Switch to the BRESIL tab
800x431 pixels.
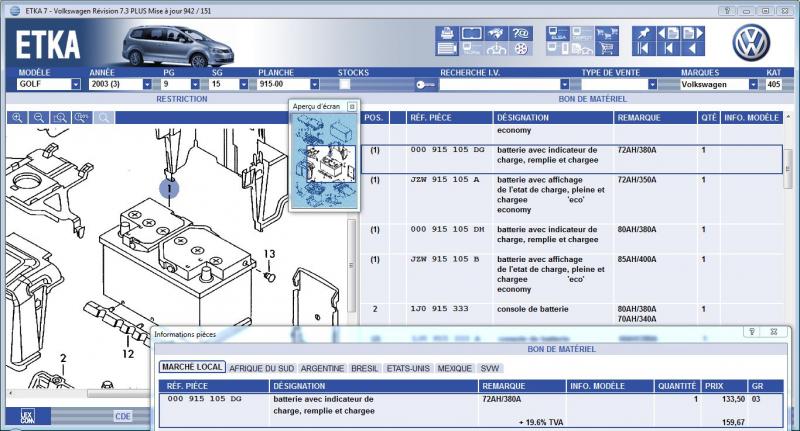click(x=365, y=368)
